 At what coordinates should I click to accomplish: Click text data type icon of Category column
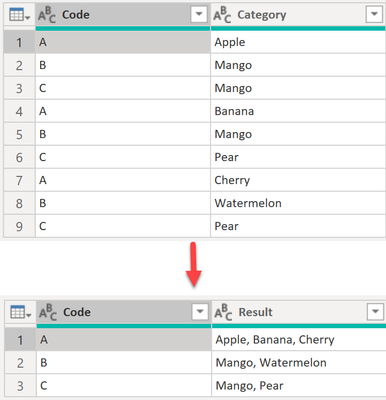(x=222, y=15)
